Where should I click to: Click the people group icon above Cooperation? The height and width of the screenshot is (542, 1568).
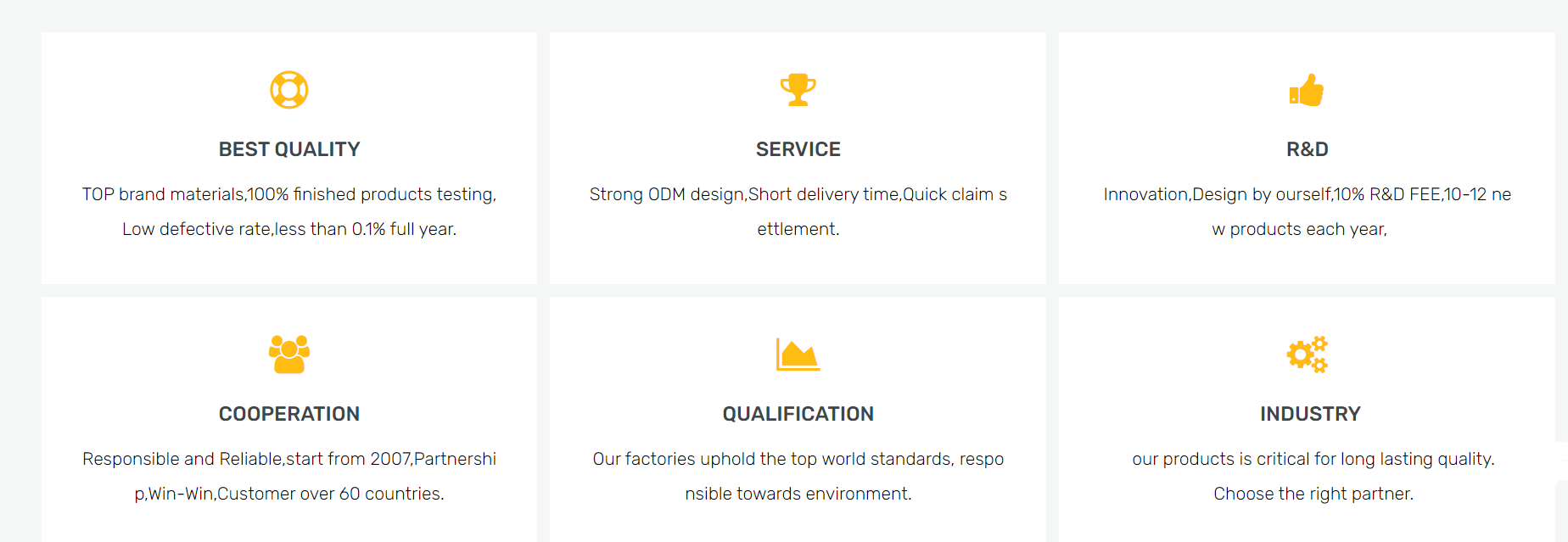click(289, 355)
